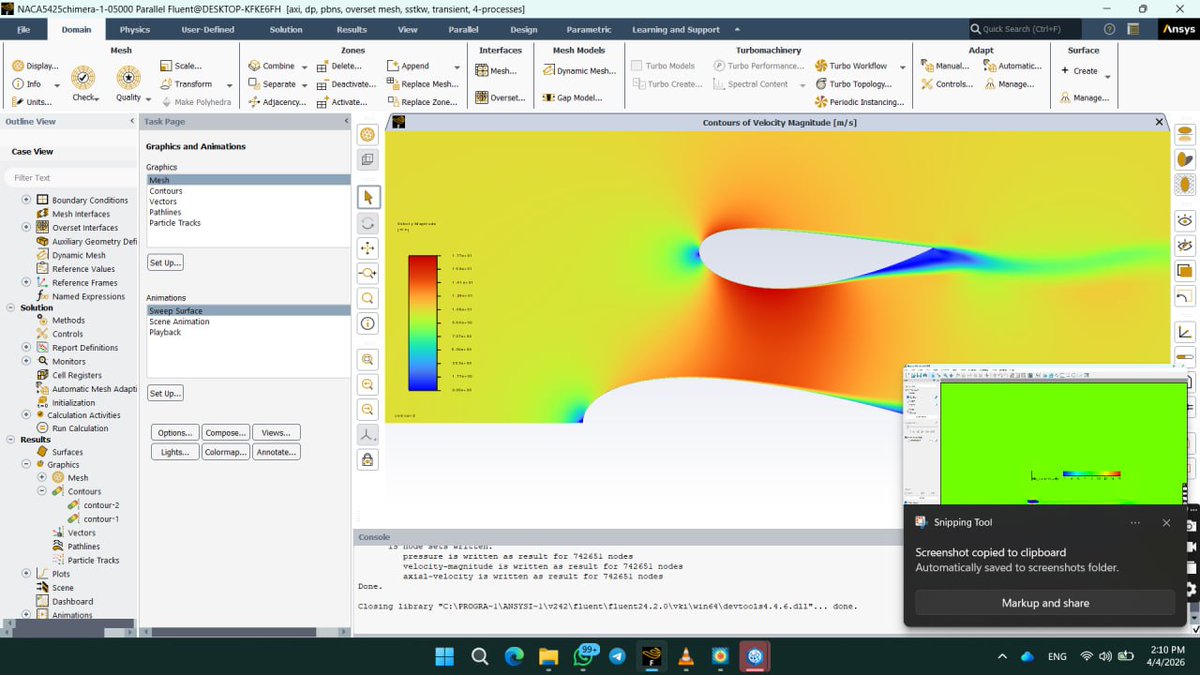Select the translate view tool
Image resolution: width=1200 pixels, height=675 pixels.
368,248
